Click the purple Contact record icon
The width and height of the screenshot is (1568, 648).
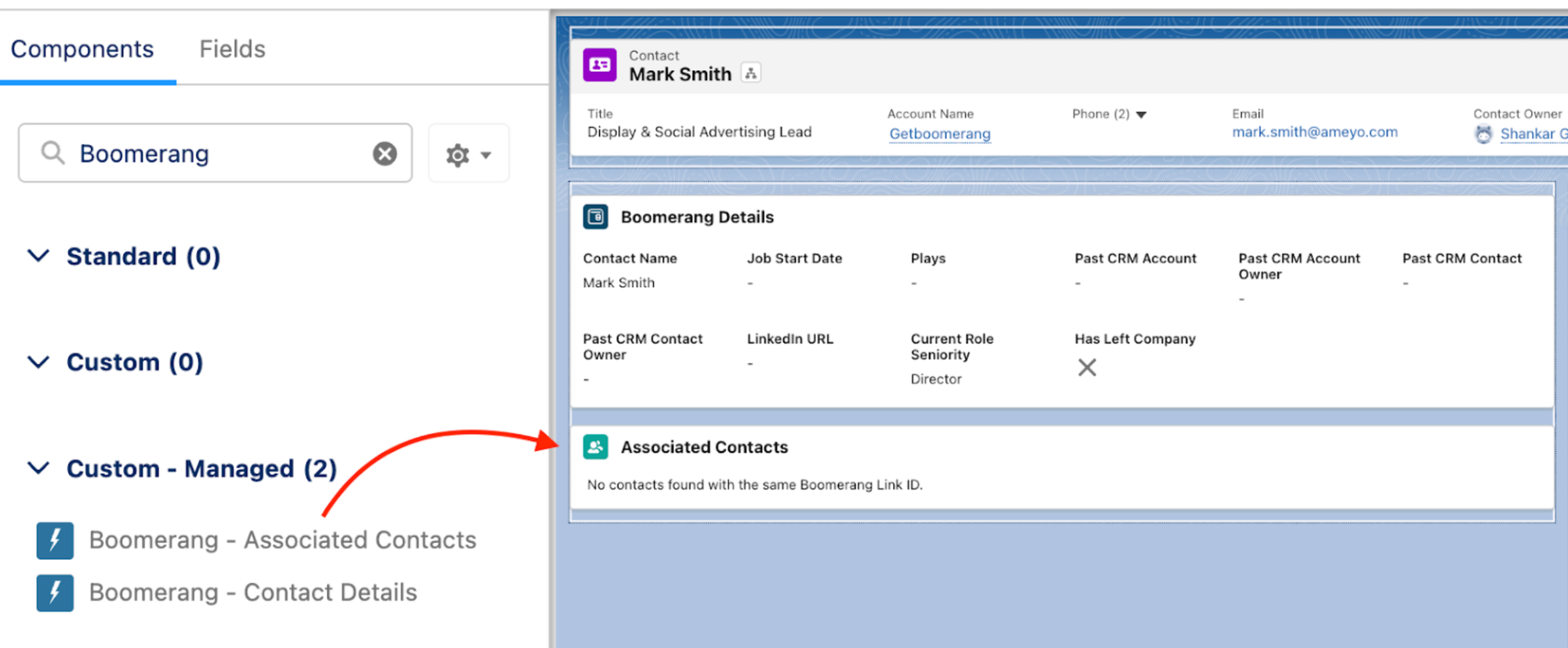pos(600,65)
